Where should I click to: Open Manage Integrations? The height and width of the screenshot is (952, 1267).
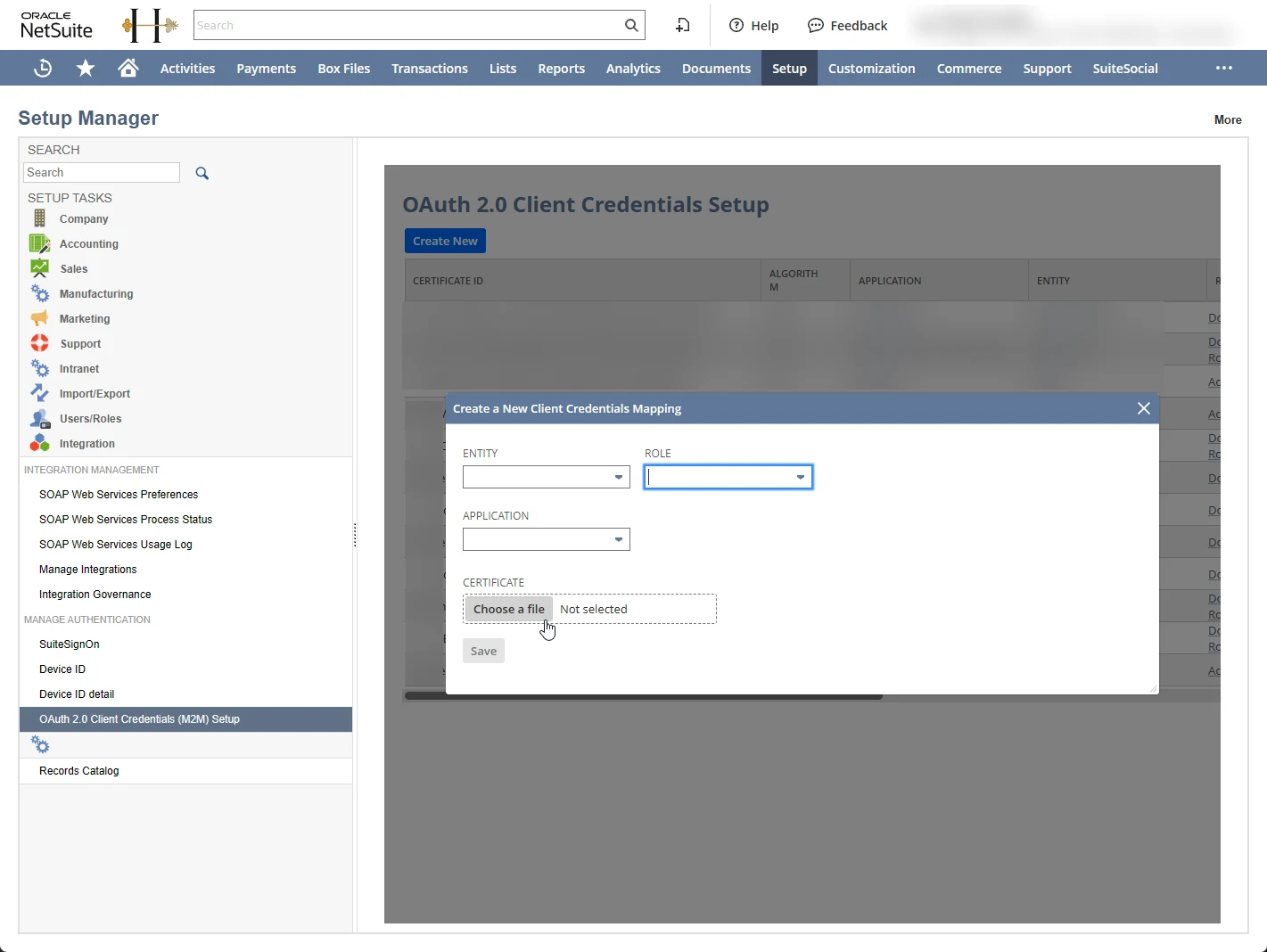pos(88,570)
